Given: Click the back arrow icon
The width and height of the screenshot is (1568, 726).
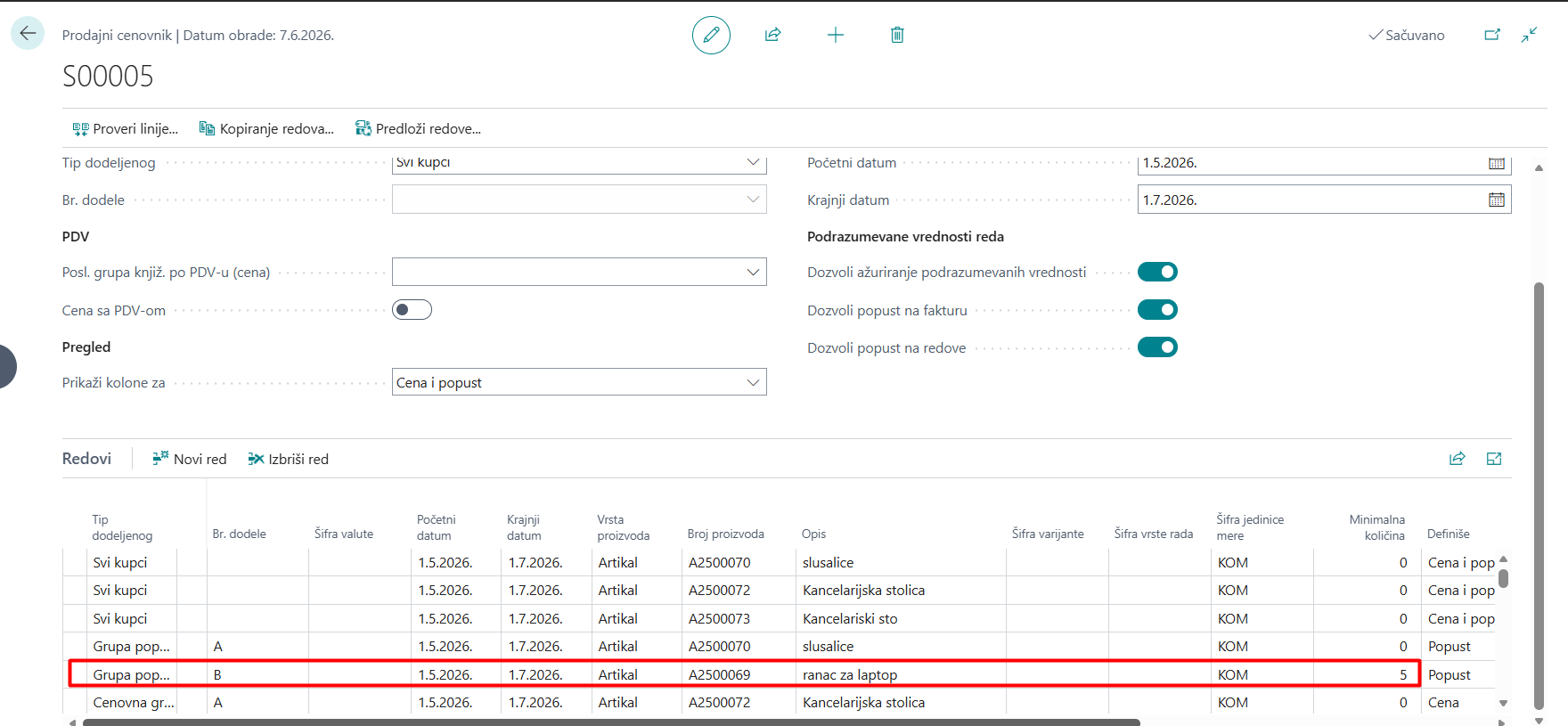Looking at the screenshot, I should pos(28,34).
